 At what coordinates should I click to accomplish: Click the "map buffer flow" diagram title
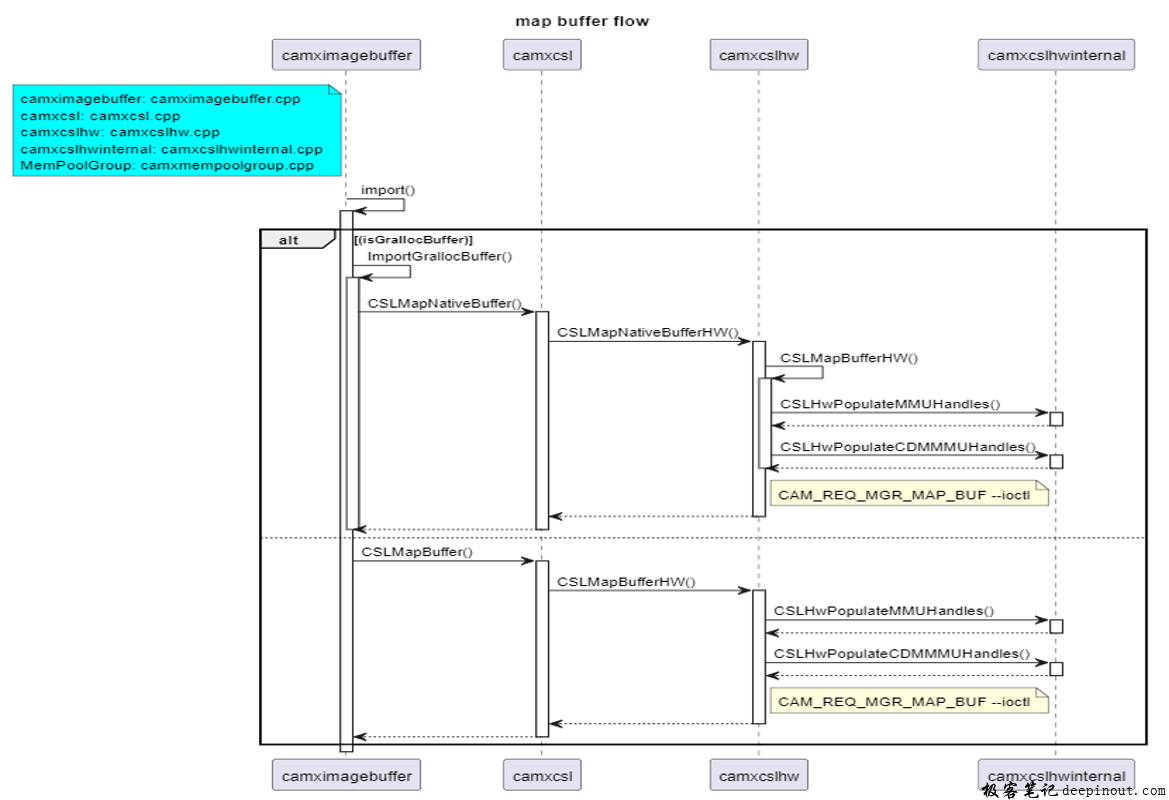582,21
